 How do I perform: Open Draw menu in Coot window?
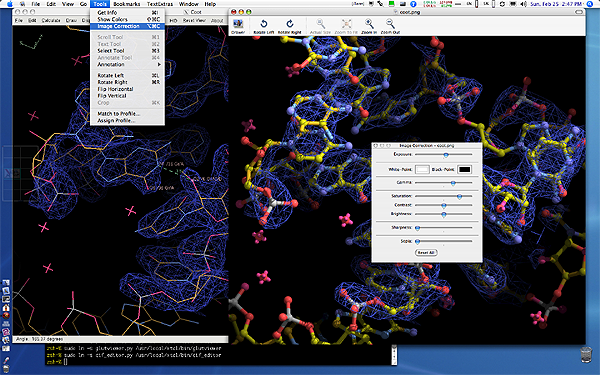(71, 20)
